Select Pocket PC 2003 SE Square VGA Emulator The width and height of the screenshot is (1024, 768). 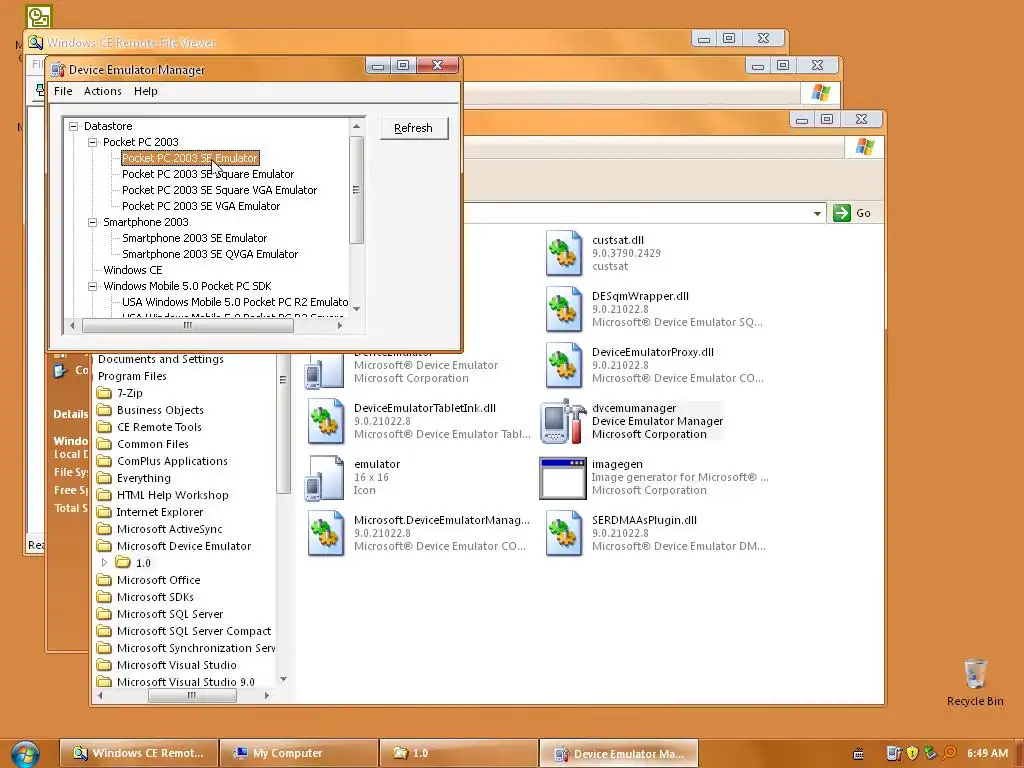[219, 190]
